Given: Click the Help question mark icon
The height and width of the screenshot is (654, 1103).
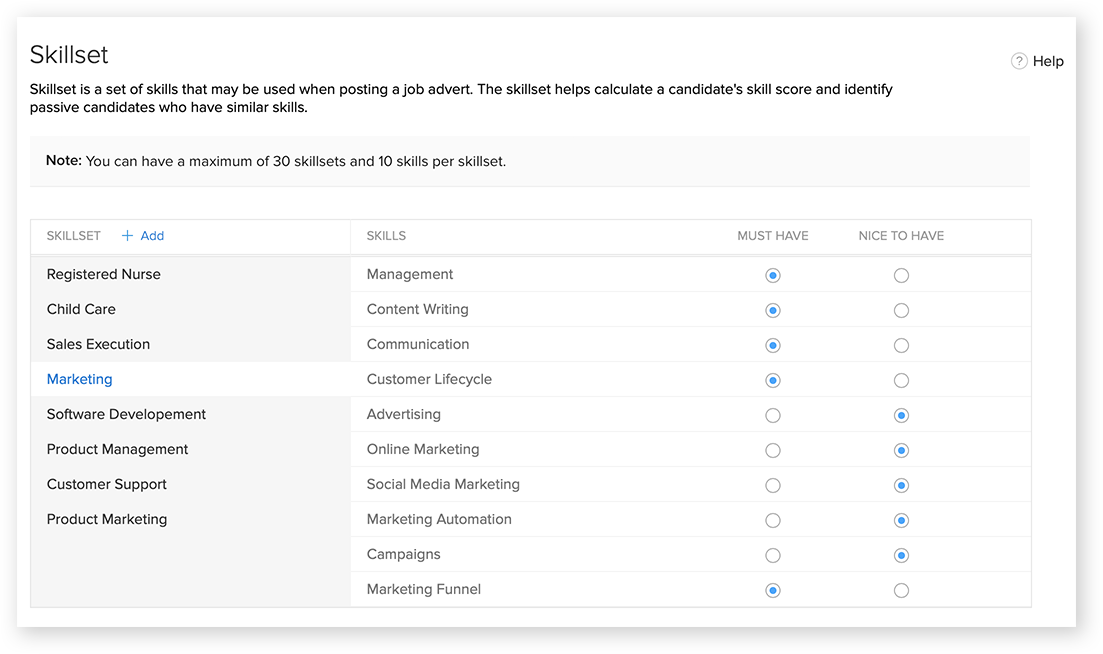Looking at the screenshot, I should (x=1019, y=61).
